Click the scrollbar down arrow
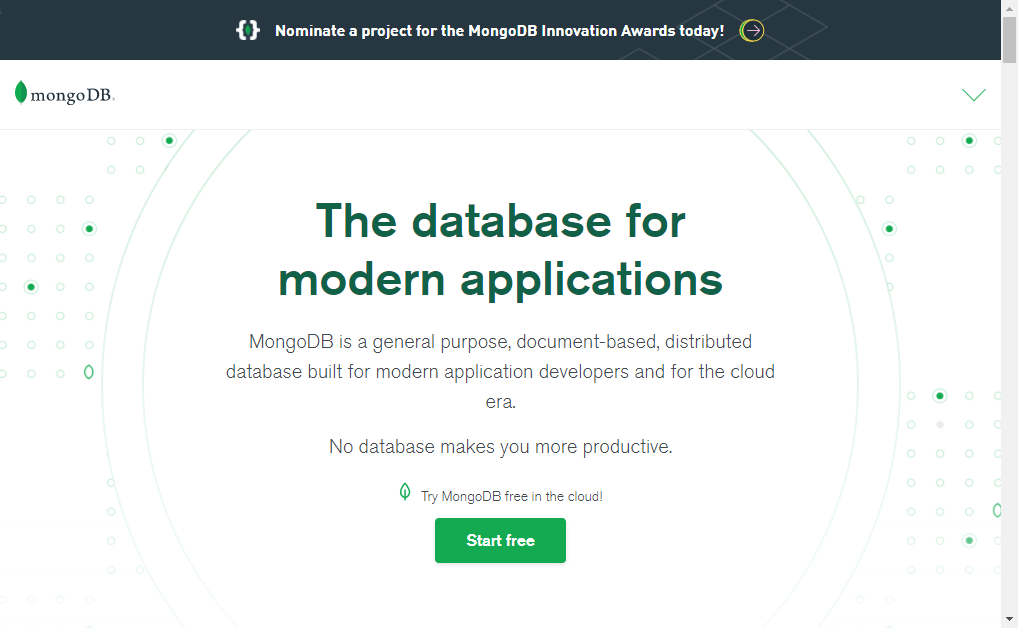Viewport: 1018px width, 628px height. point(1009,620)
